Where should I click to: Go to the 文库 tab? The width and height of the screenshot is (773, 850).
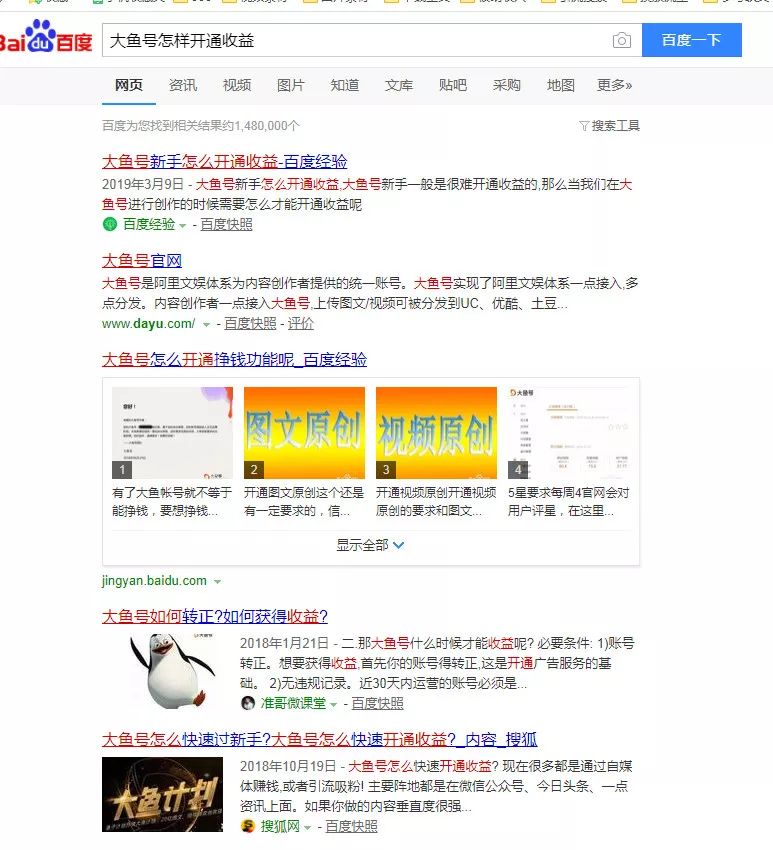pos(398,85)
